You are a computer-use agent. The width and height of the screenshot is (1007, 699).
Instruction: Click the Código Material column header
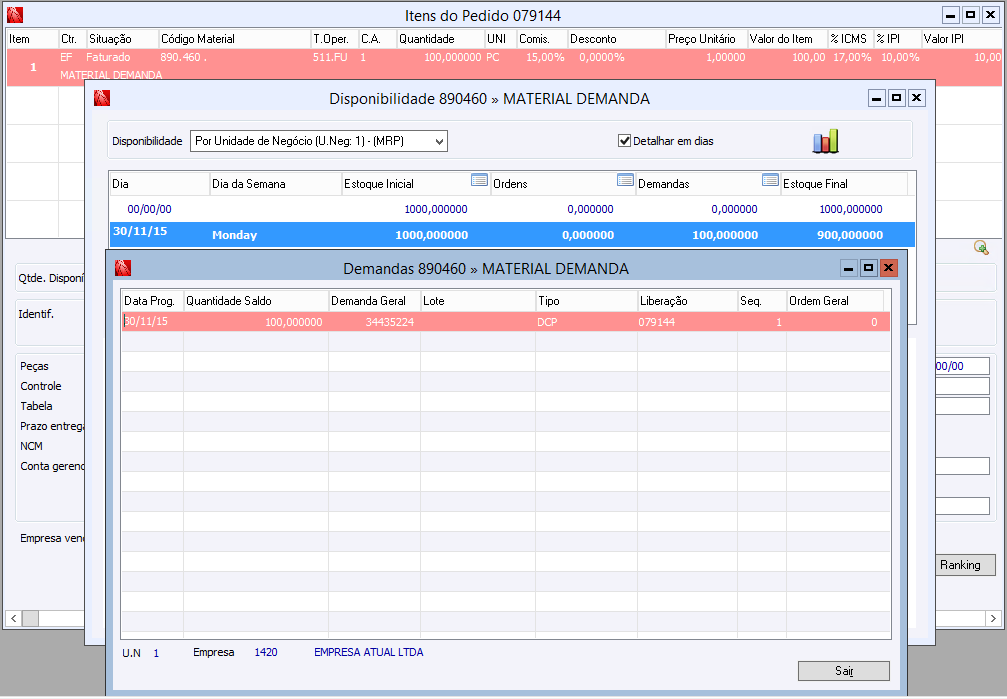235,39
